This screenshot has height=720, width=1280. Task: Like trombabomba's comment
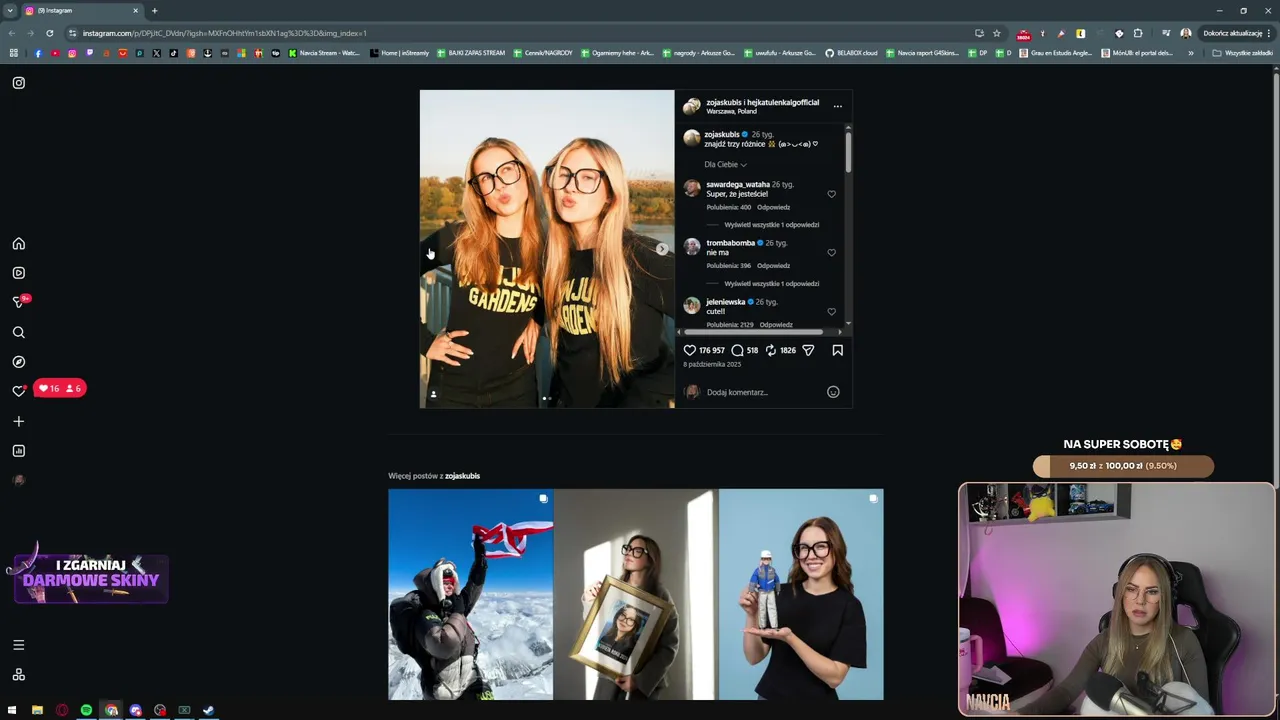click(x=831, y=253)
